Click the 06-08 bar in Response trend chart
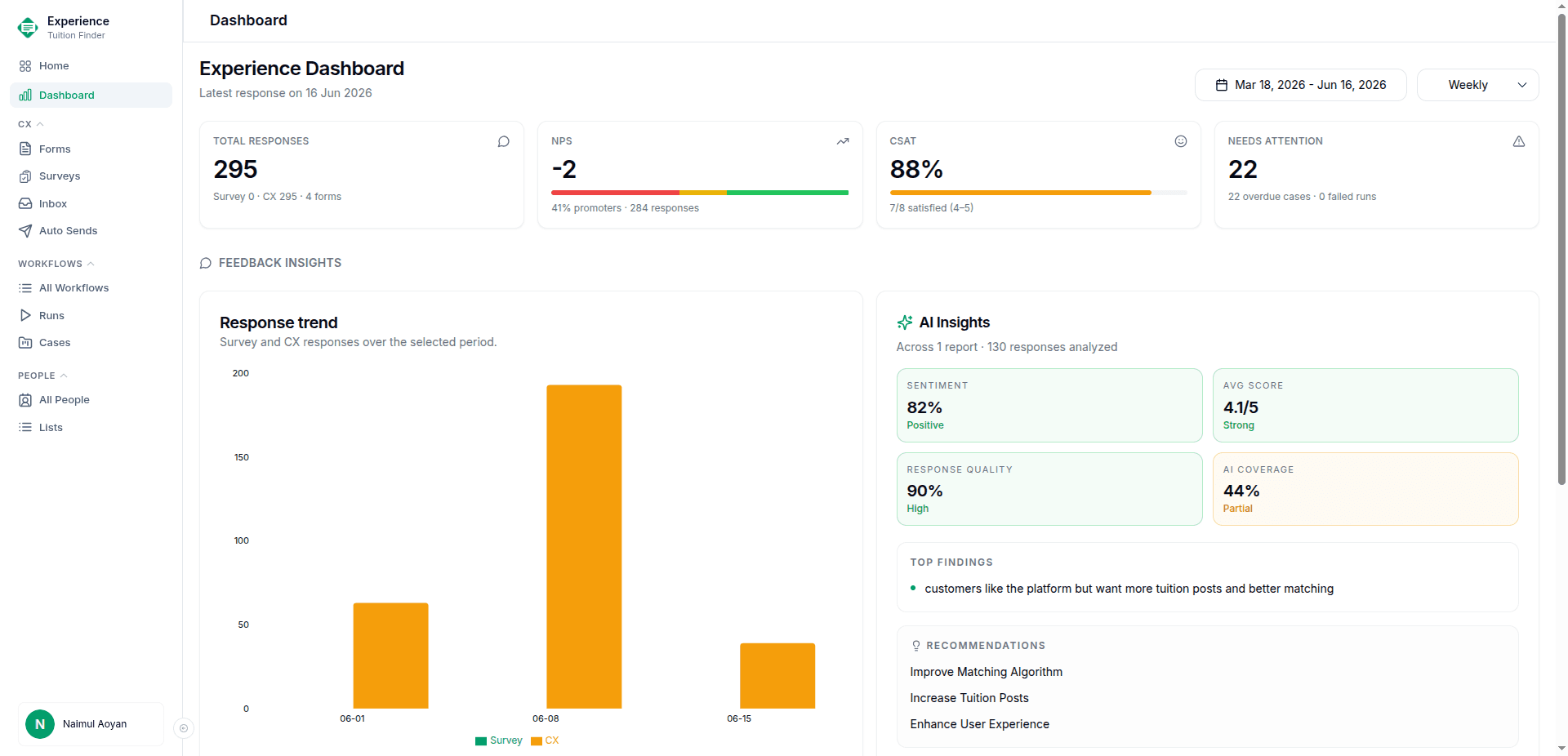The image size is (1568, 756). [584, 547]
